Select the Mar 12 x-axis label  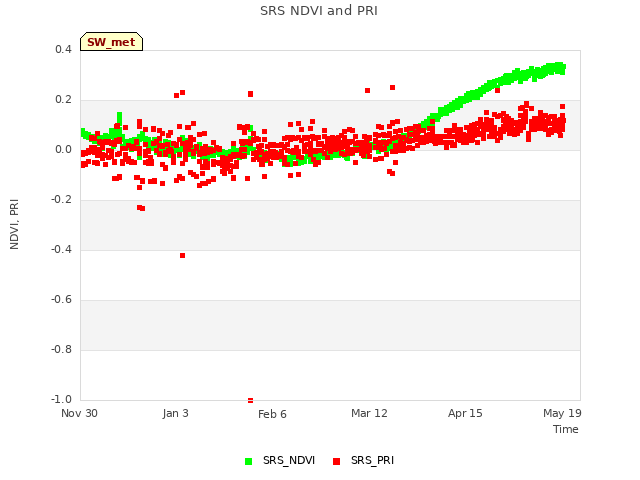(369, 413)
